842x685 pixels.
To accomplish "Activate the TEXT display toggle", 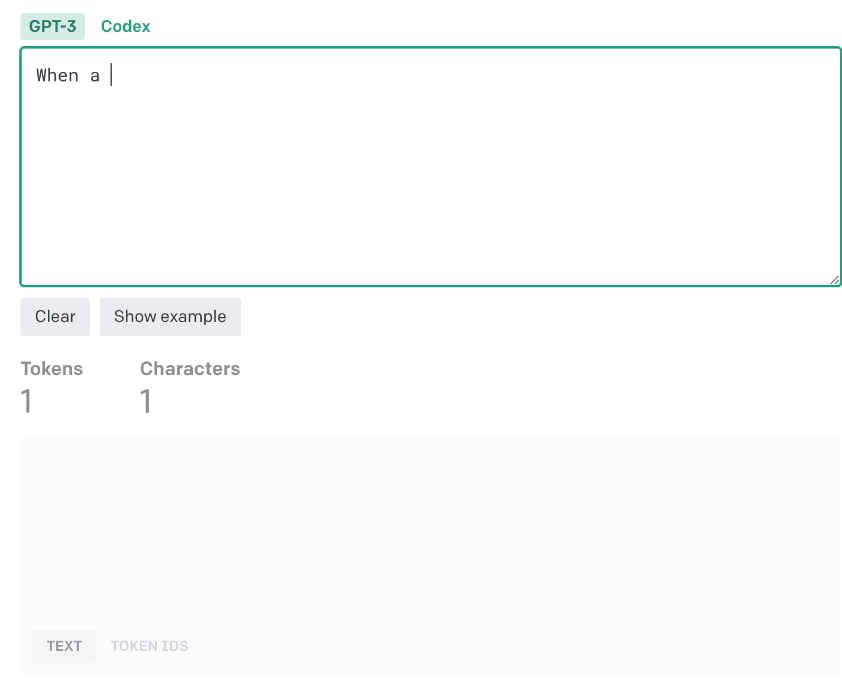I will [63, 646].
